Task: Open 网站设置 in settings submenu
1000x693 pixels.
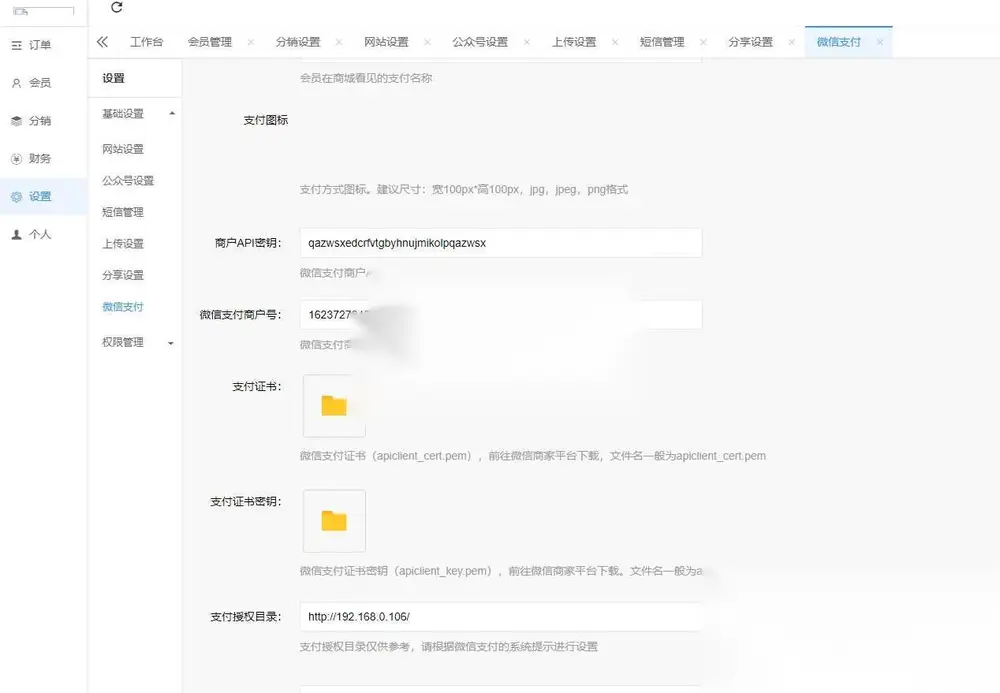Action: 123,149
